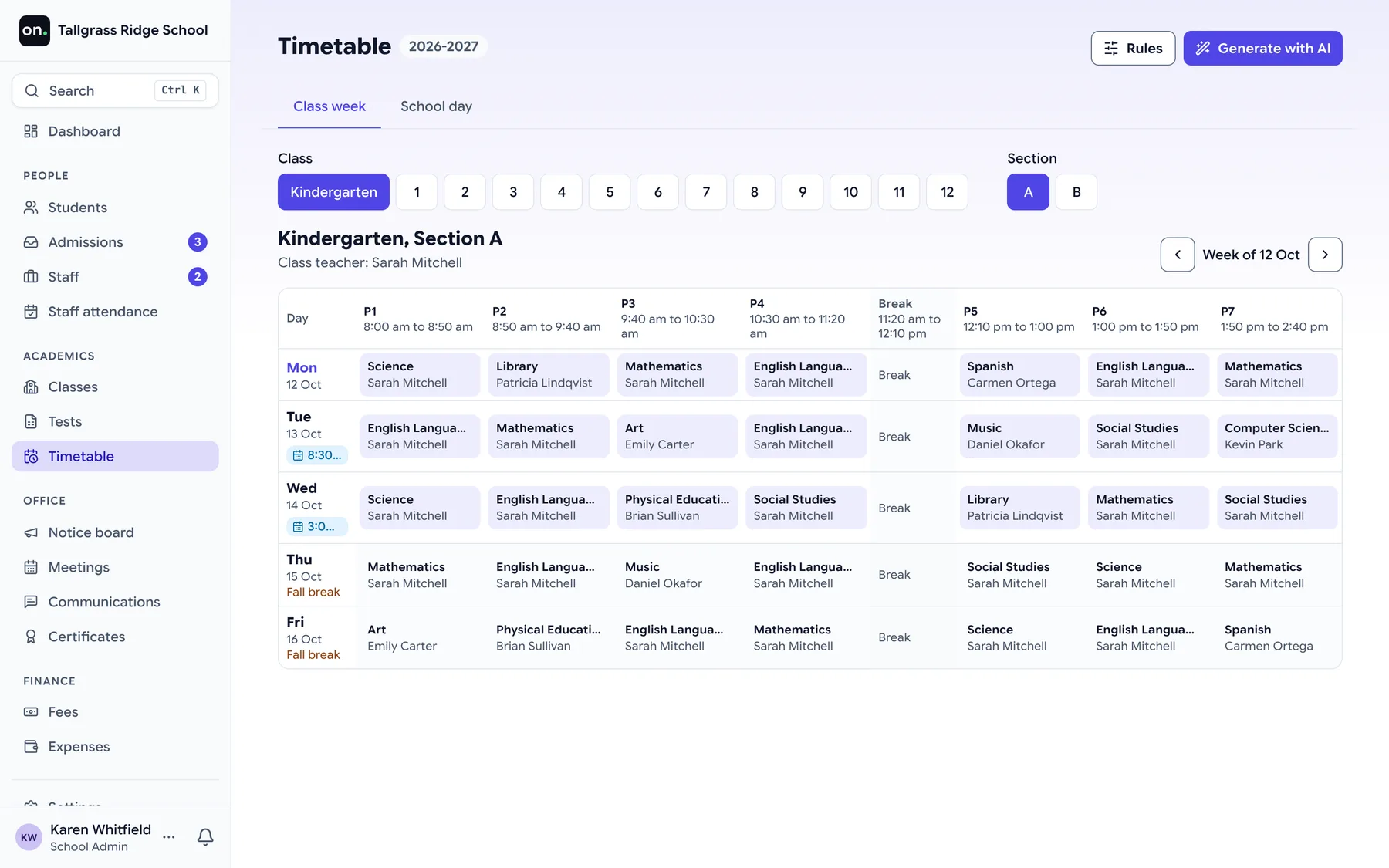Open Tuesday P5 Music slot

[1019, 437]
